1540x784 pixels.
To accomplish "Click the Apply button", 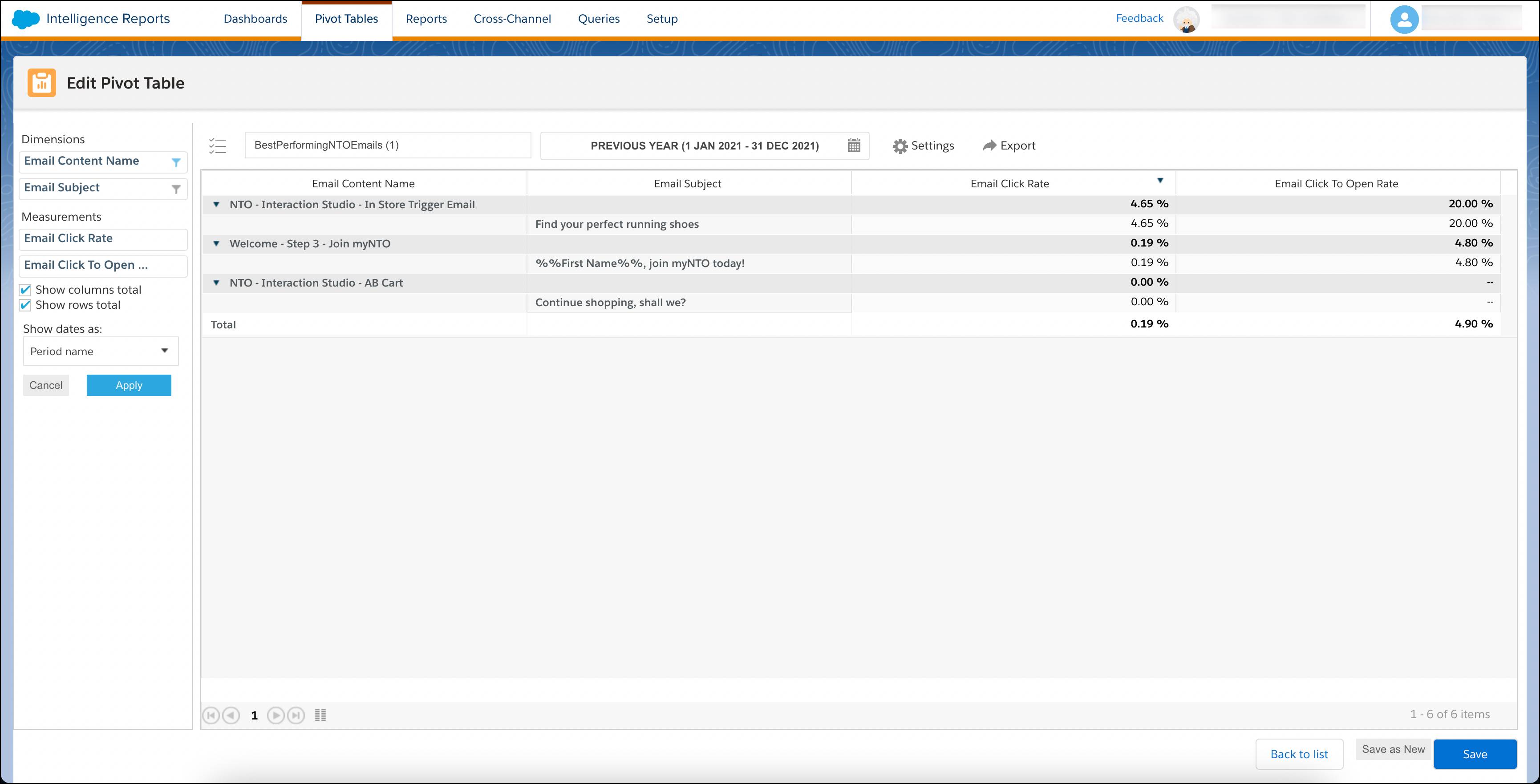I will tap(129, 385).
